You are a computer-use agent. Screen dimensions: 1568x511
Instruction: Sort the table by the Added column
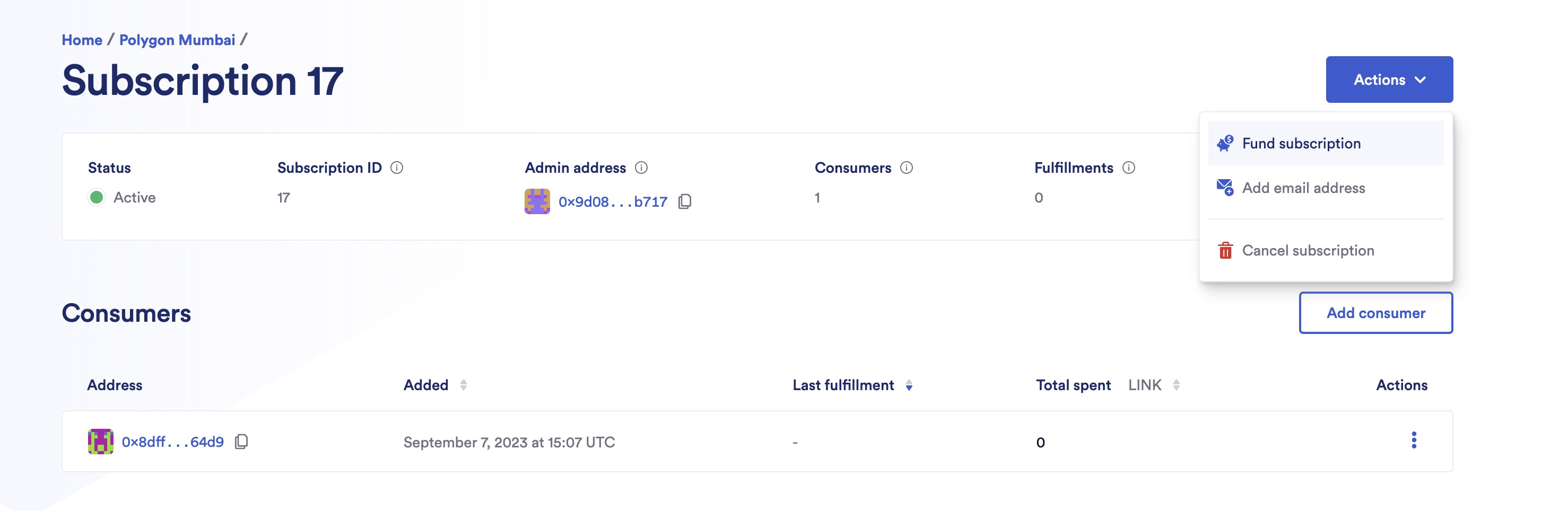click(465, 384)
